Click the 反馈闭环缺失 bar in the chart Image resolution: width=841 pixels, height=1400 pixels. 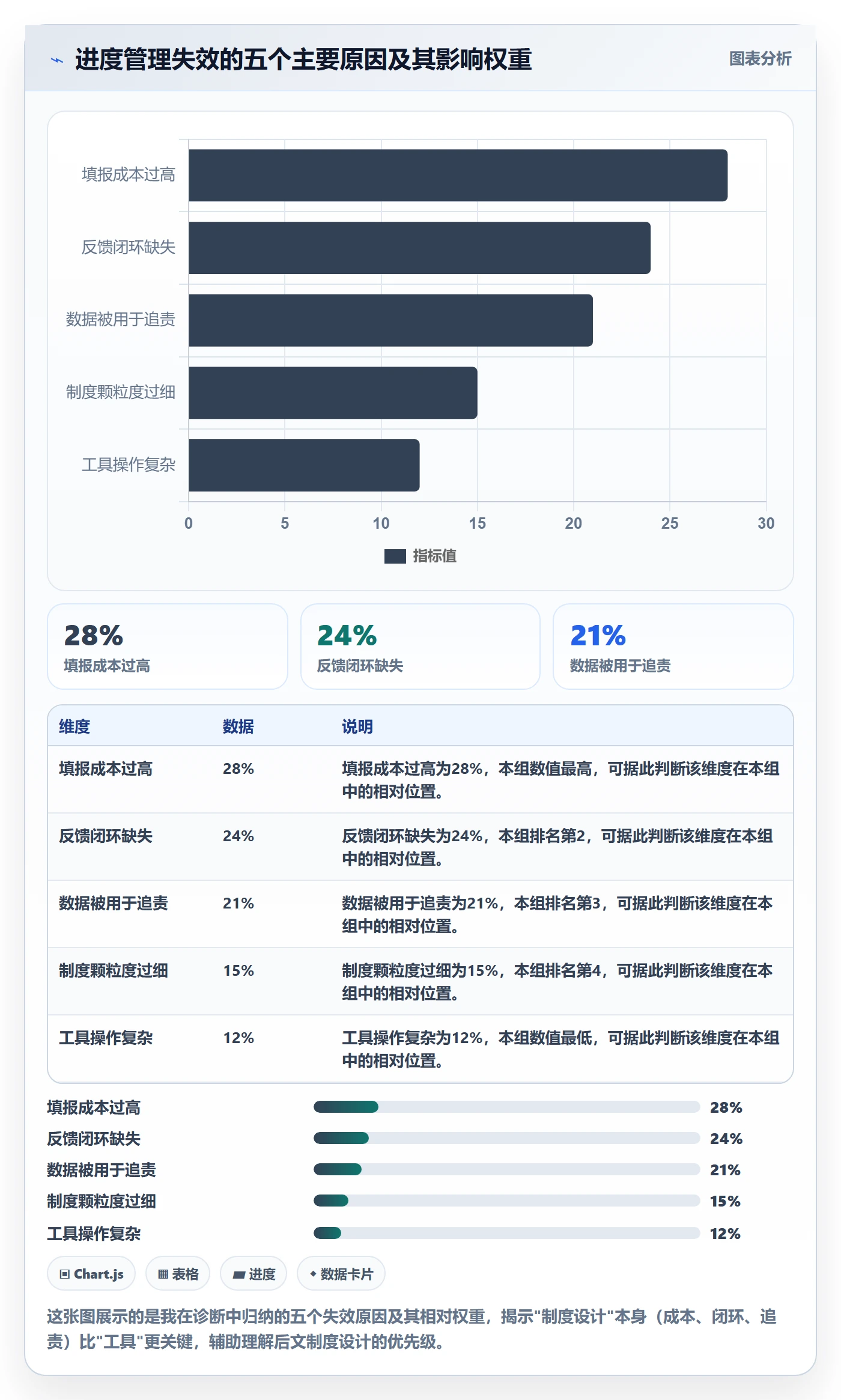point(420,248)
